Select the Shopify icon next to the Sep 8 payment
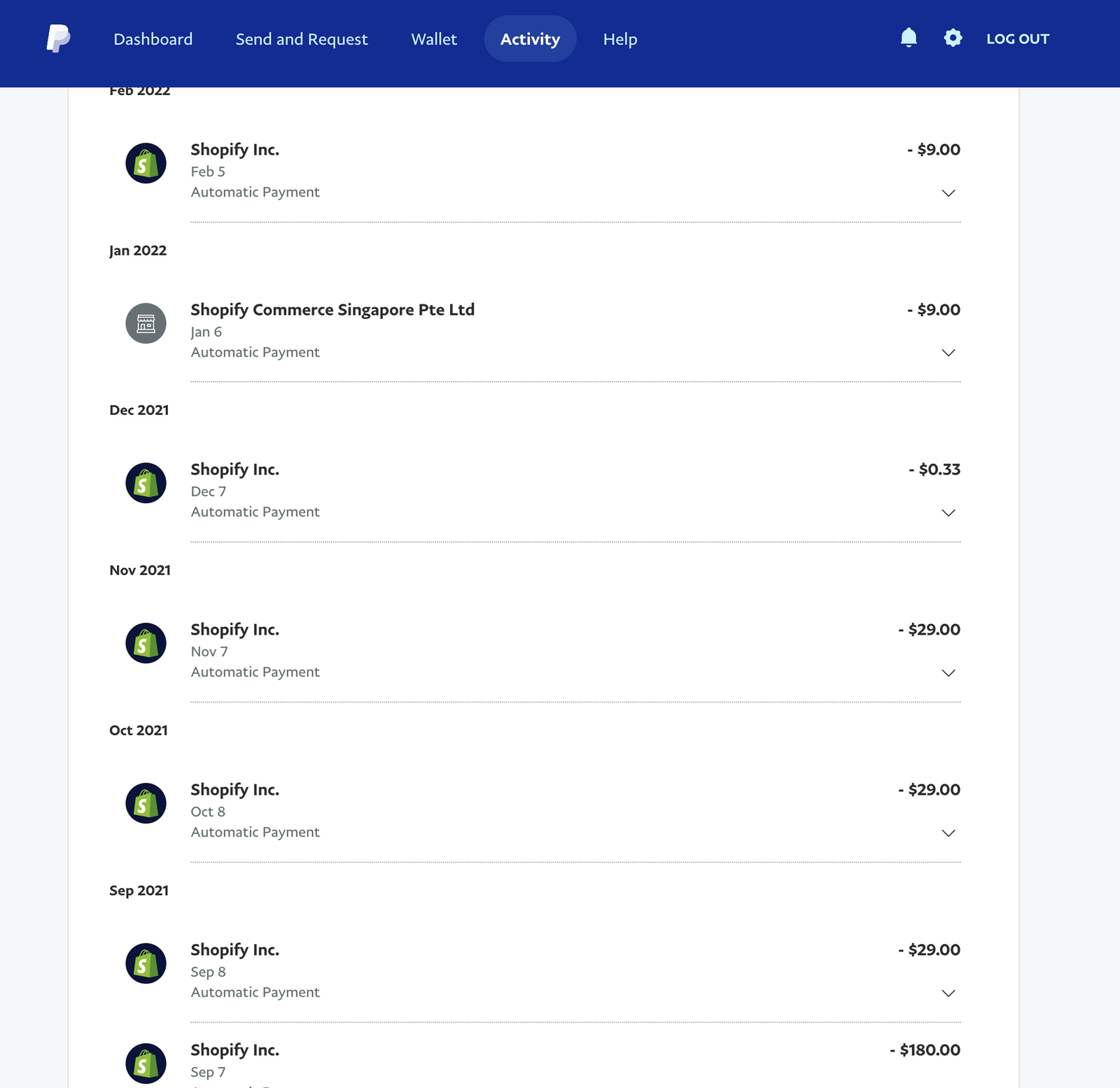The height and width of the screenshot is (1088, 1120). tap(145, 963)
